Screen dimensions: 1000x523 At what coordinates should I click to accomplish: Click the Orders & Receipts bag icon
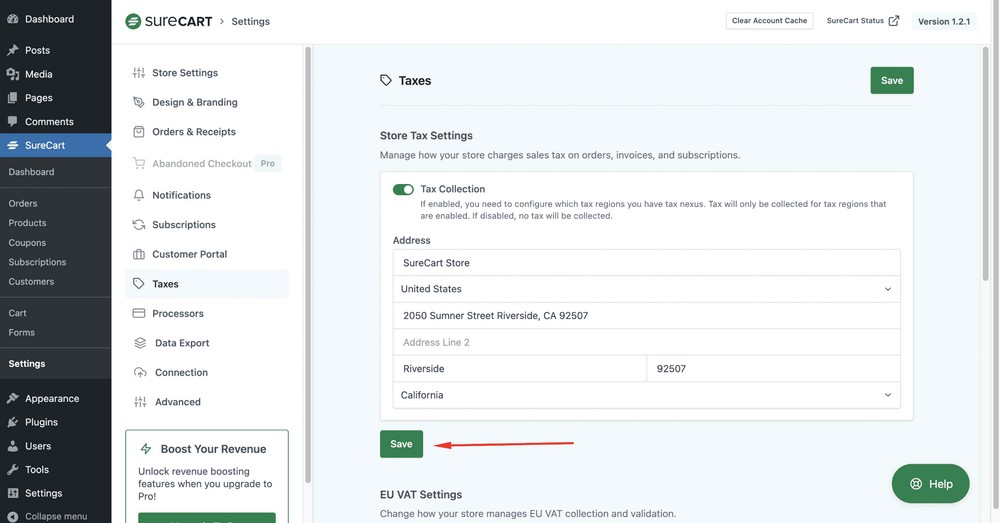click(138, 131)
